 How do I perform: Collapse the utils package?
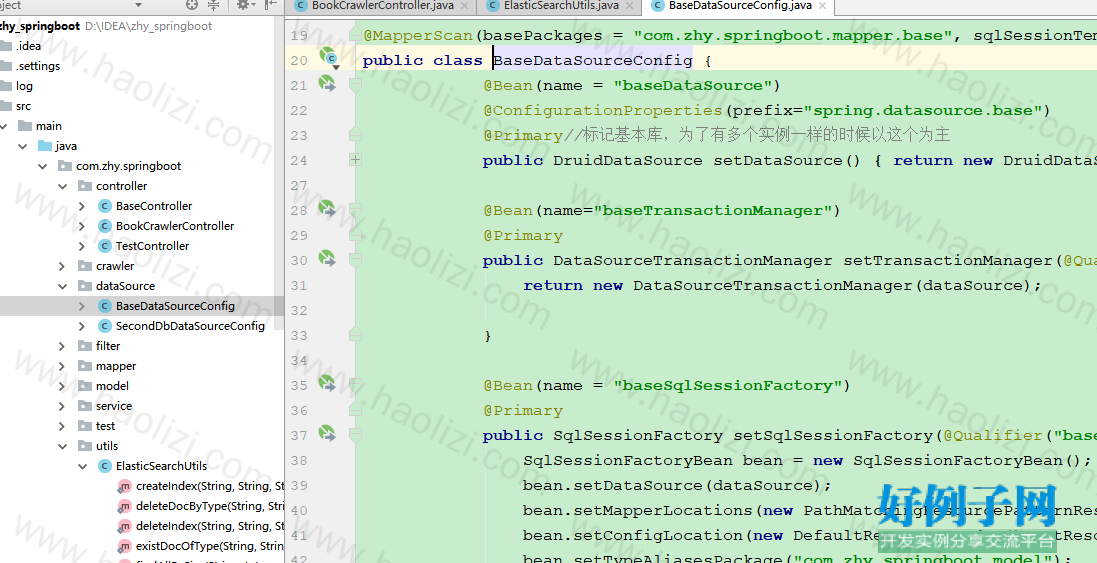click(x=64, y=446)
